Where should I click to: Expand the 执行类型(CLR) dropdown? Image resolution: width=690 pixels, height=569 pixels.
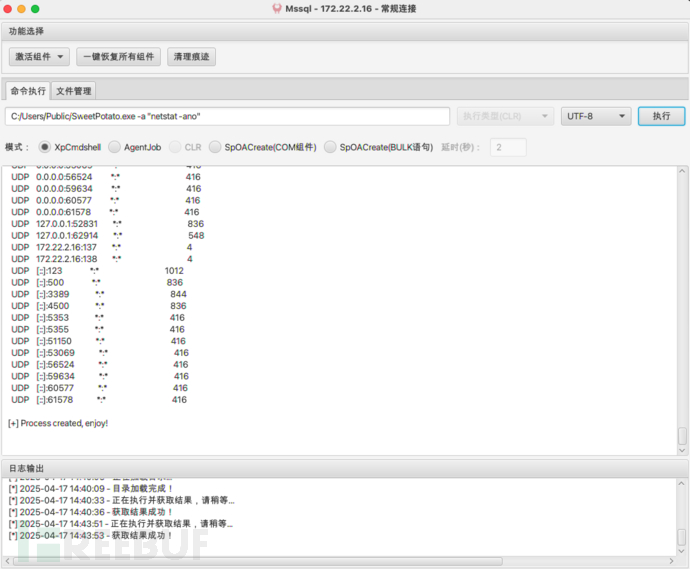pos(505,116)
